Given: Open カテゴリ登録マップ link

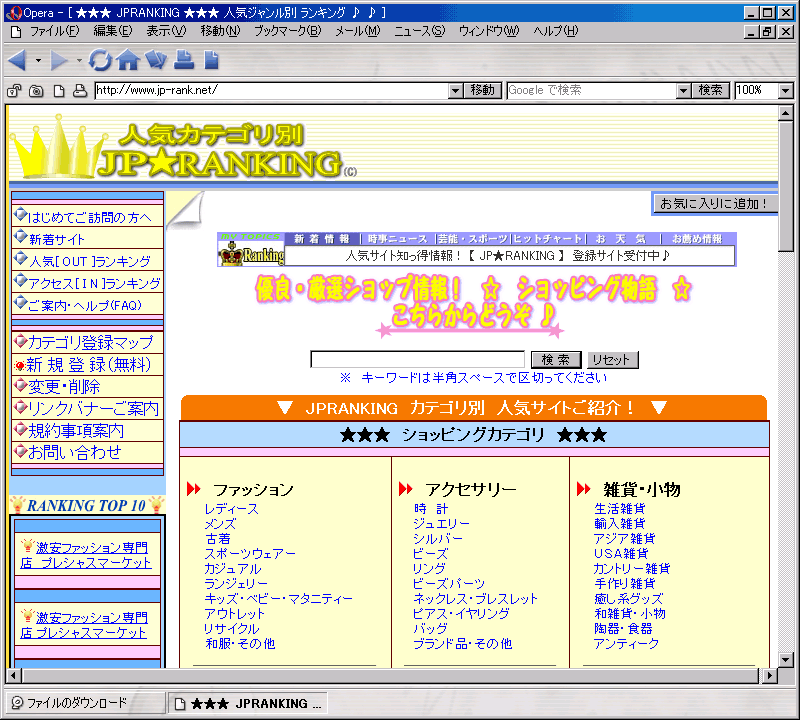Looking at the screenshot, I should click(x=90, y=342).
